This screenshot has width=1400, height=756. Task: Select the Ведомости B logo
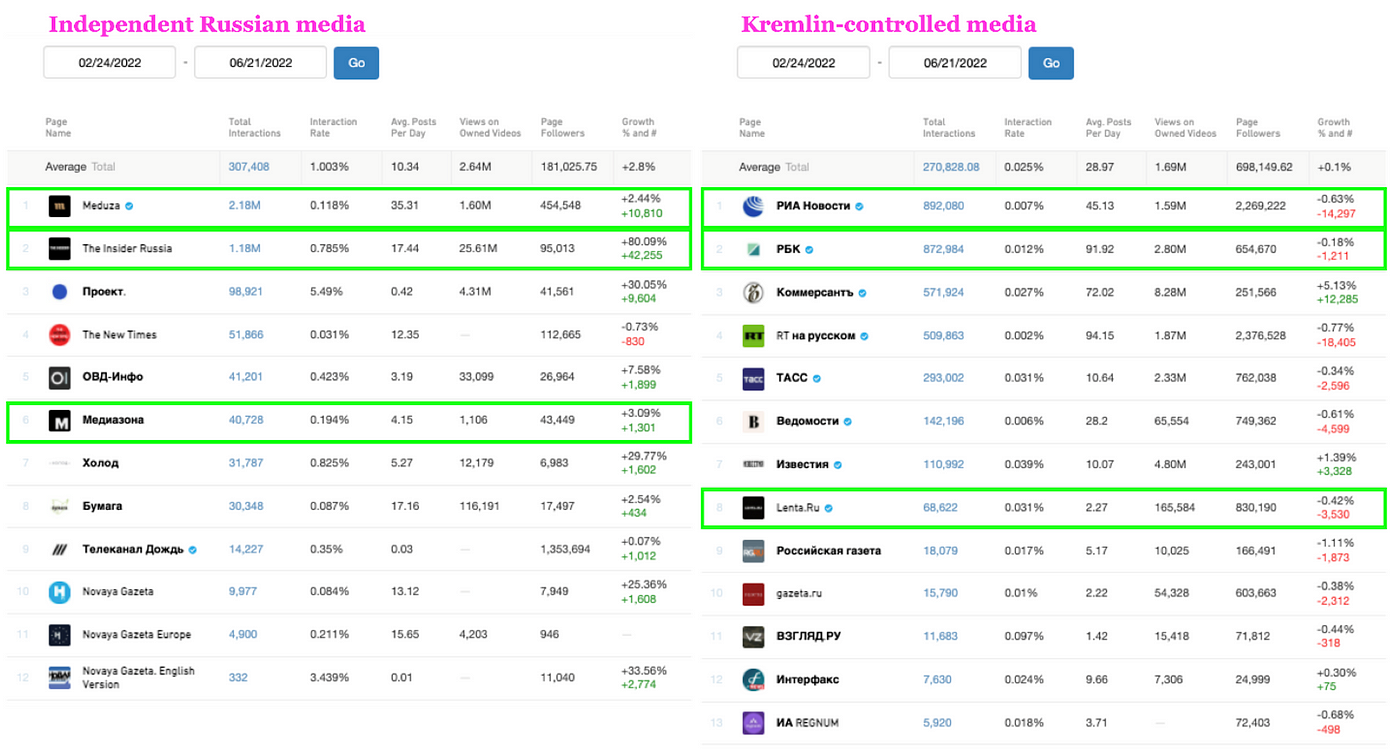tap(754, 422)
